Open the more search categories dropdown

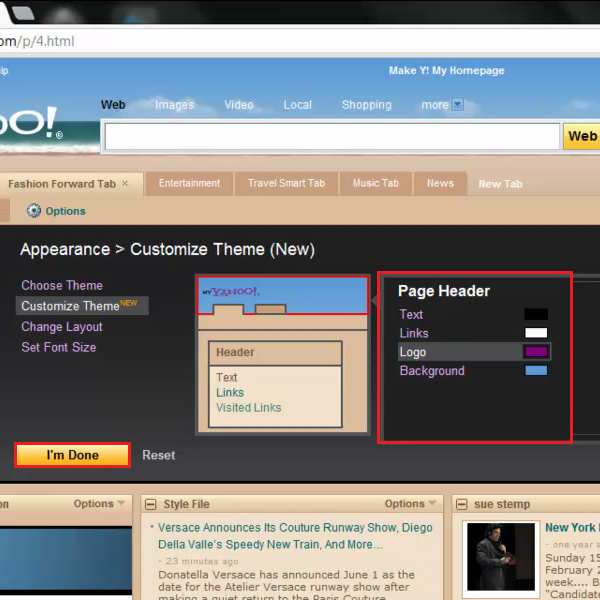tap(458, 104)
